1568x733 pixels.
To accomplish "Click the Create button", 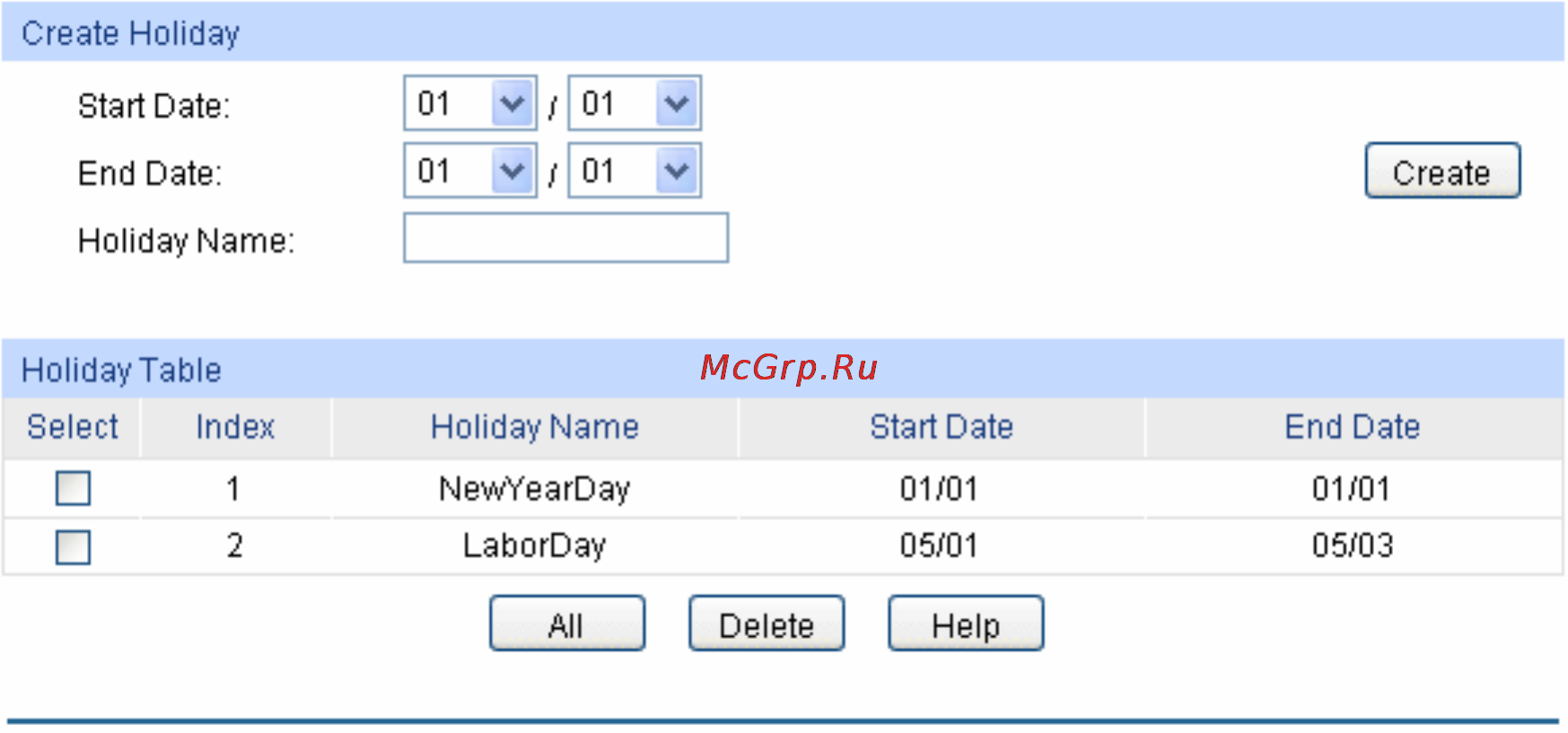I will pyautogui.click(x=1442, y=170).
